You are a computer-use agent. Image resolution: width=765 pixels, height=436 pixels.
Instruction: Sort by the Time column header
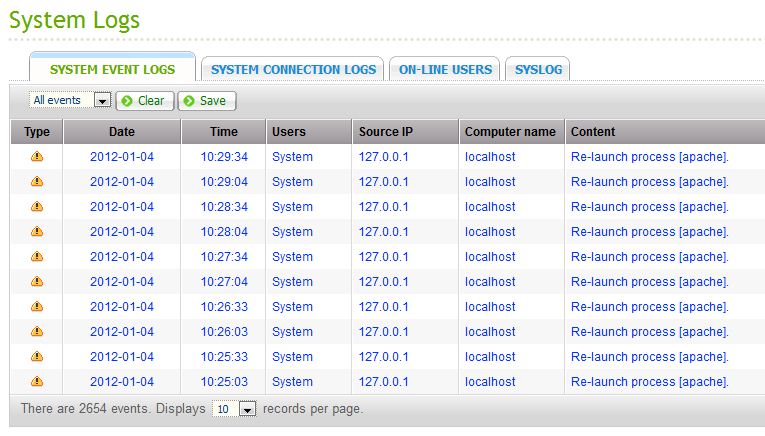pos(224,132)
